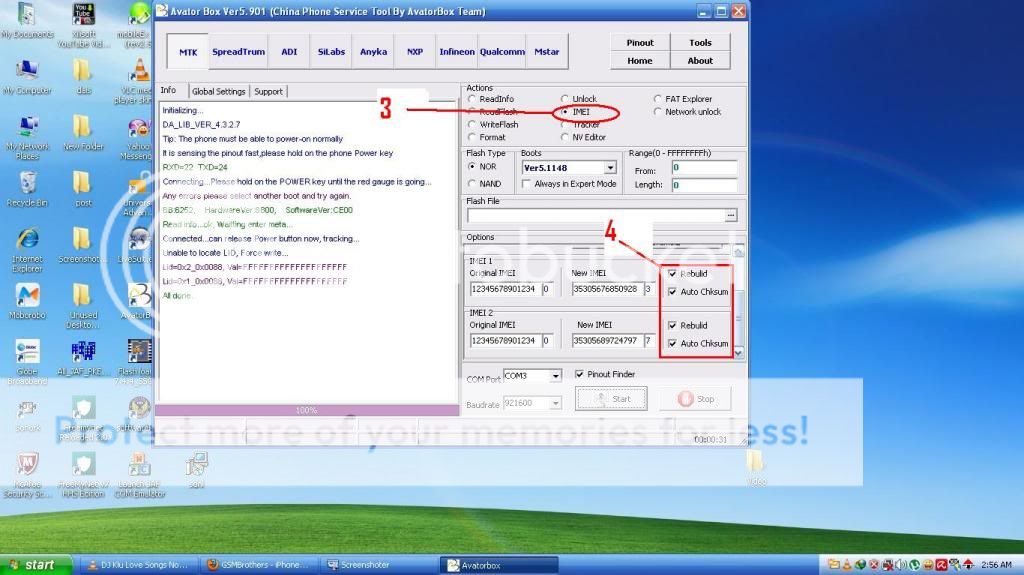Switch to the SiLabs tab
The image size is (1024, 575).
point(331,52)
